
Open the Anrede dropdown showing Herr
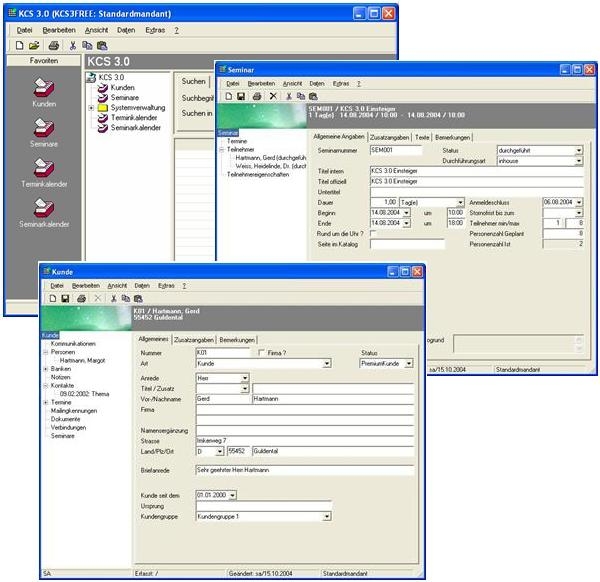[x=245, y=378]
